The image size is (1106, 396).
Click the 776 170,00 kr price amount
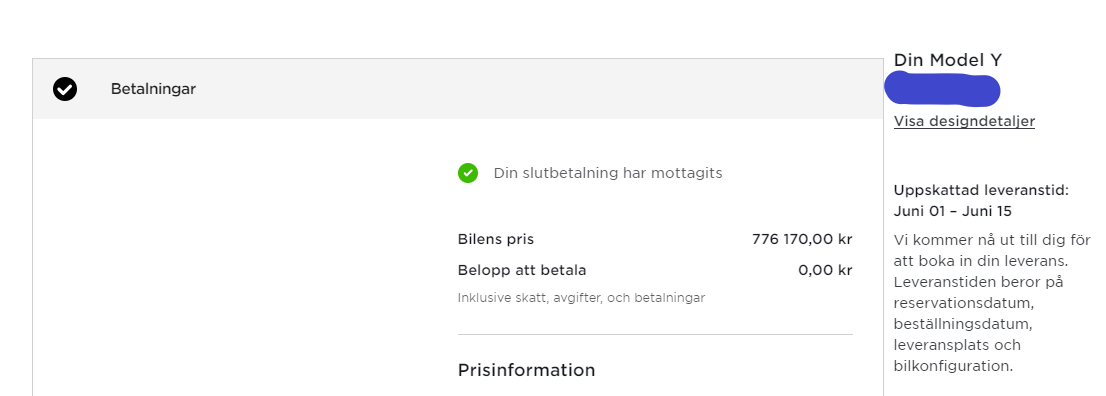(802, 239)
